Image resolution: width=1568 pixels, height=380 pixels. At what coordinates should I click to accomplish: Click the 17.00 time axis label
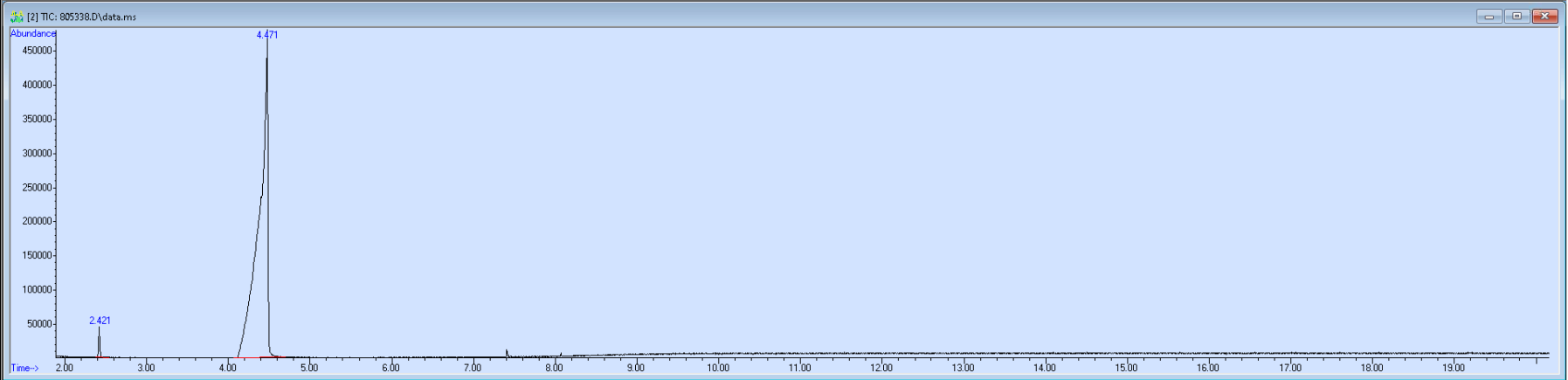point(1290,368)
